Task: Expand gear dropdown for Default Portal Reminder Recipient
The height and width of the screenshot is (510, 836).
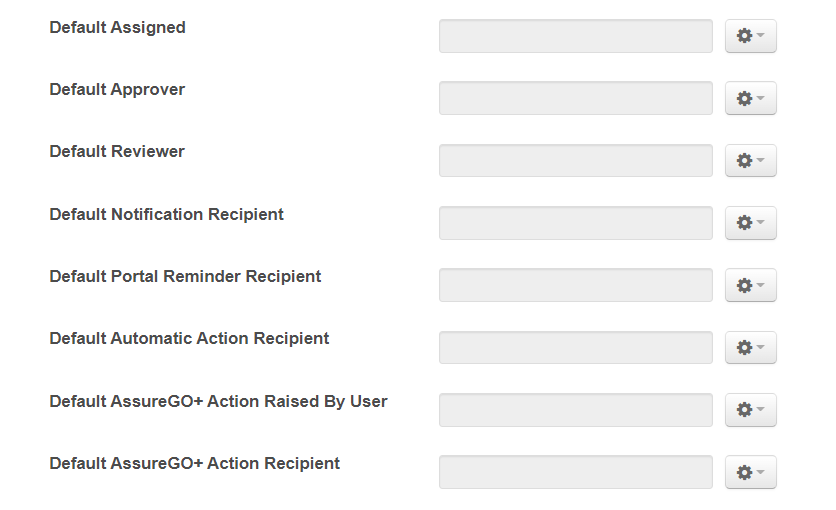Action: tap(750, 285)
